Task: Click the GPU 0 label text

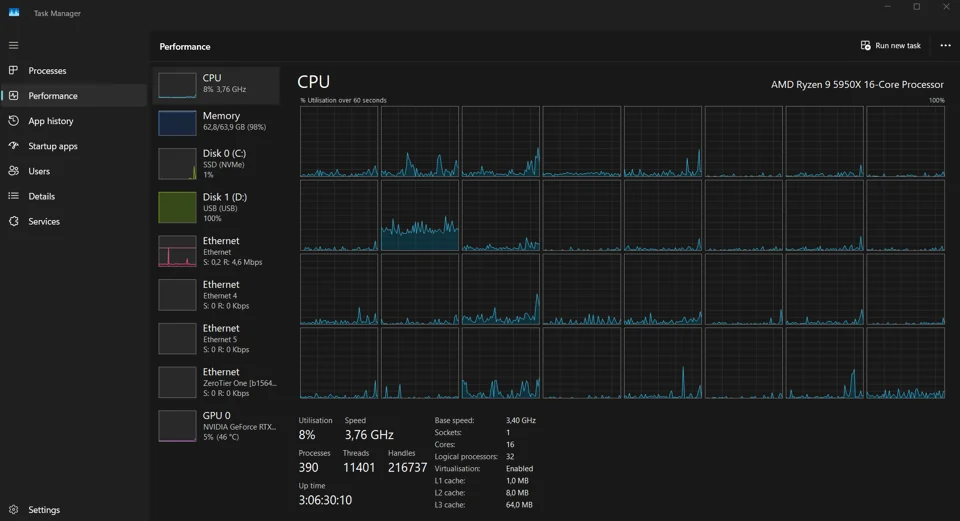Action: (217, 415)
